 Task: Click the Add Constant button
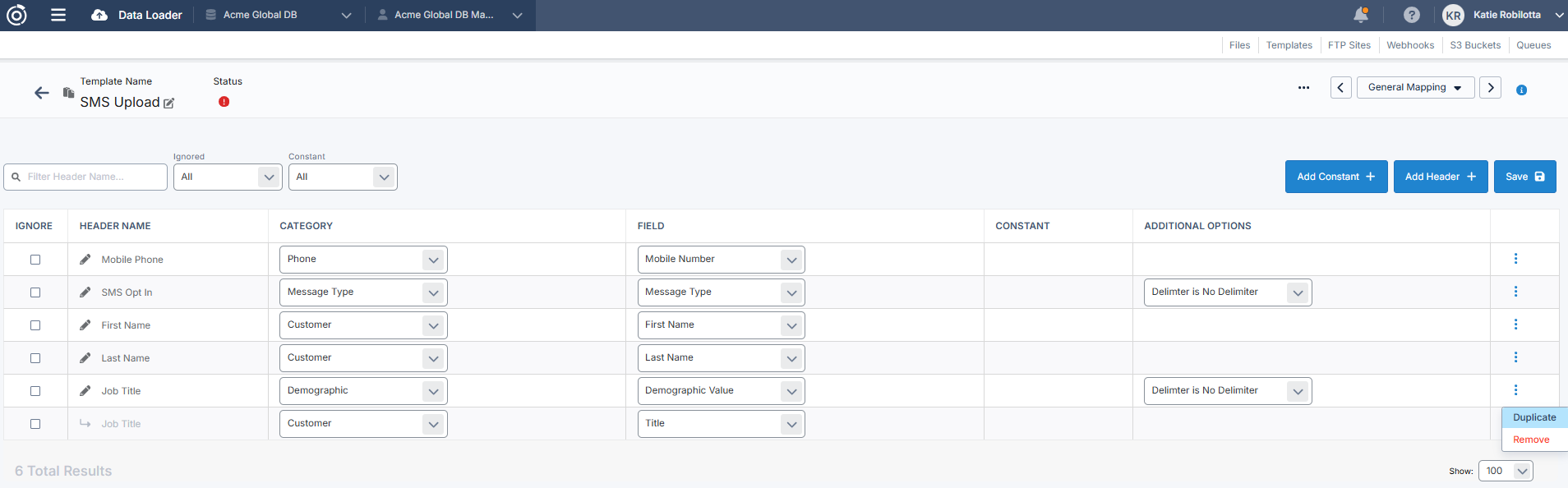point(1335,177)
